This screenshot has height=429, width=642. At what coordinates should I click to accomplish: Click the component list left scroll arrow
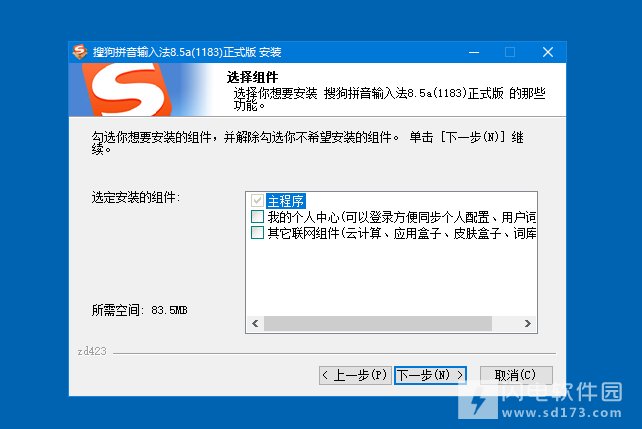[x=255, y=323]
